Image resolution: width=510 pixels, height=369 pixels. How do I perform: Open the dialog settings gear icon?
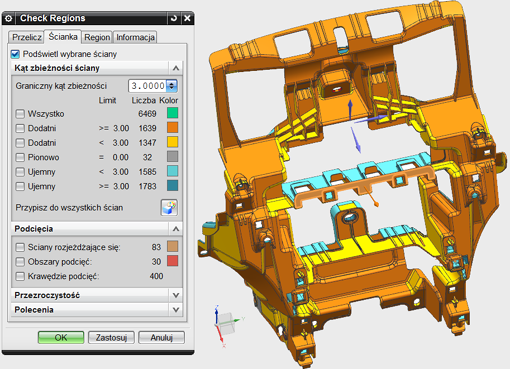click(x=8, y=18)
